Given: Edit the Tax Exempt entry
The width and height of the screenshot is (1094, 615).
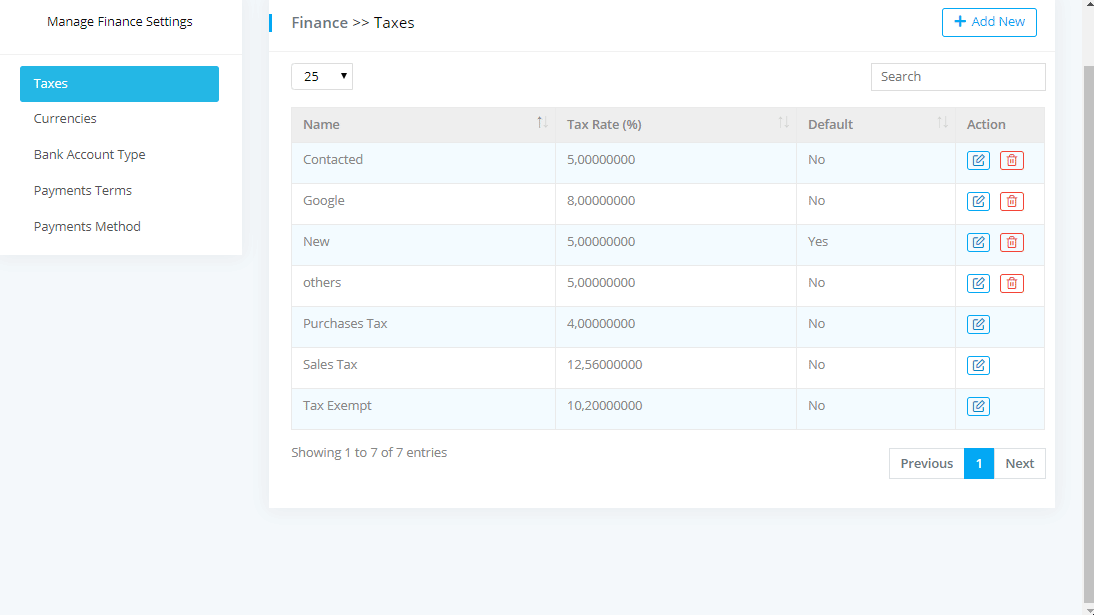Looking at the screenshot, I should click(978, 406).
